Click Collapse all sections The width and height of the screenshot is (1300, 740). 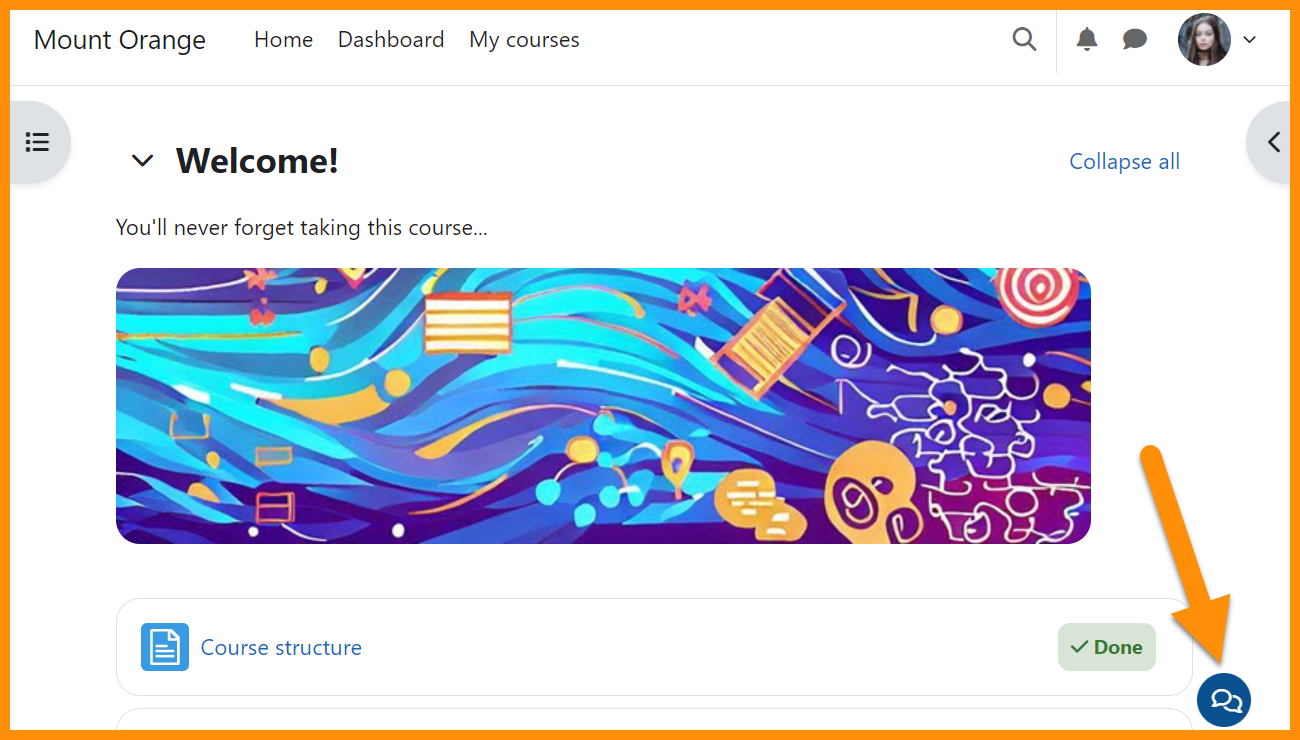click(1124, 161)
